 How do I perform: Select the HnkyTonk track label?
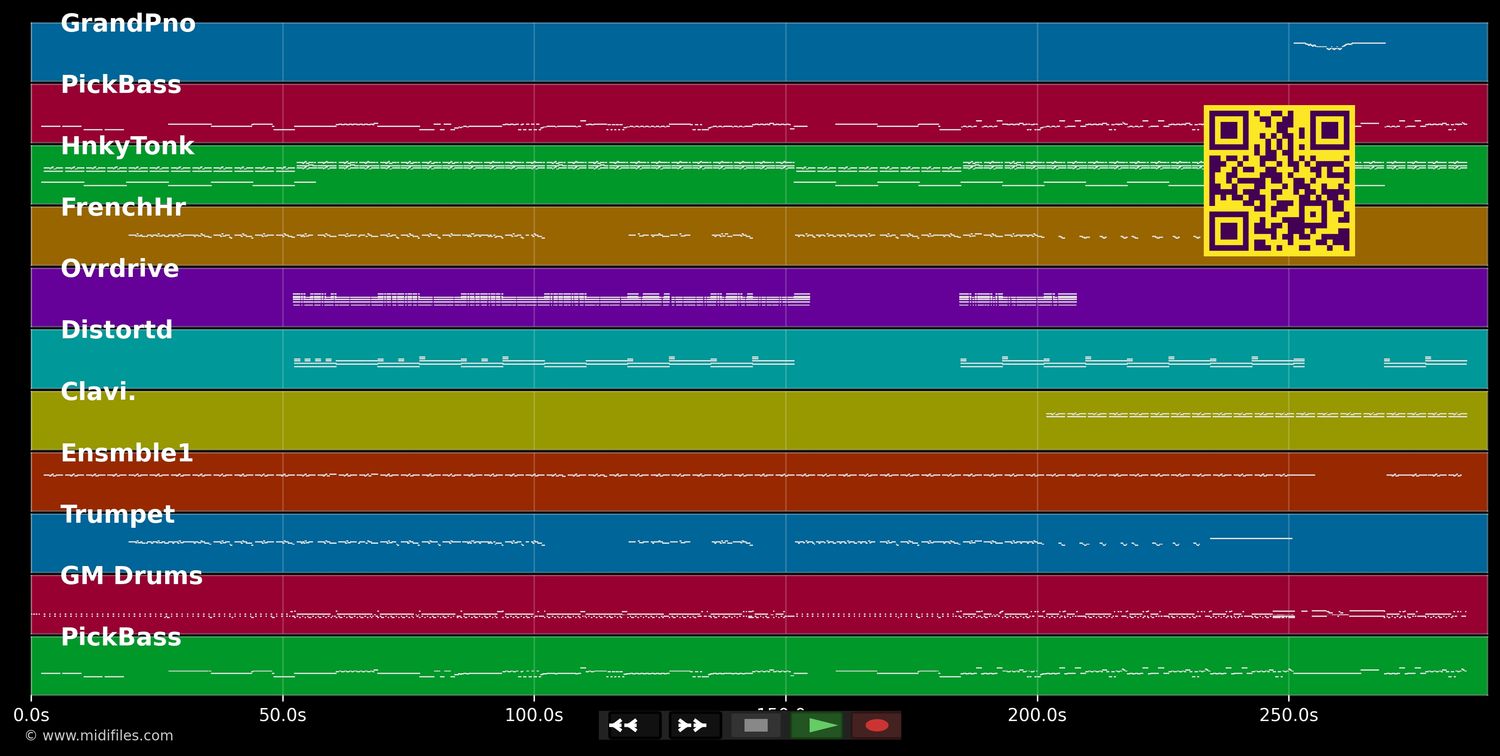(x=127, y=147)
